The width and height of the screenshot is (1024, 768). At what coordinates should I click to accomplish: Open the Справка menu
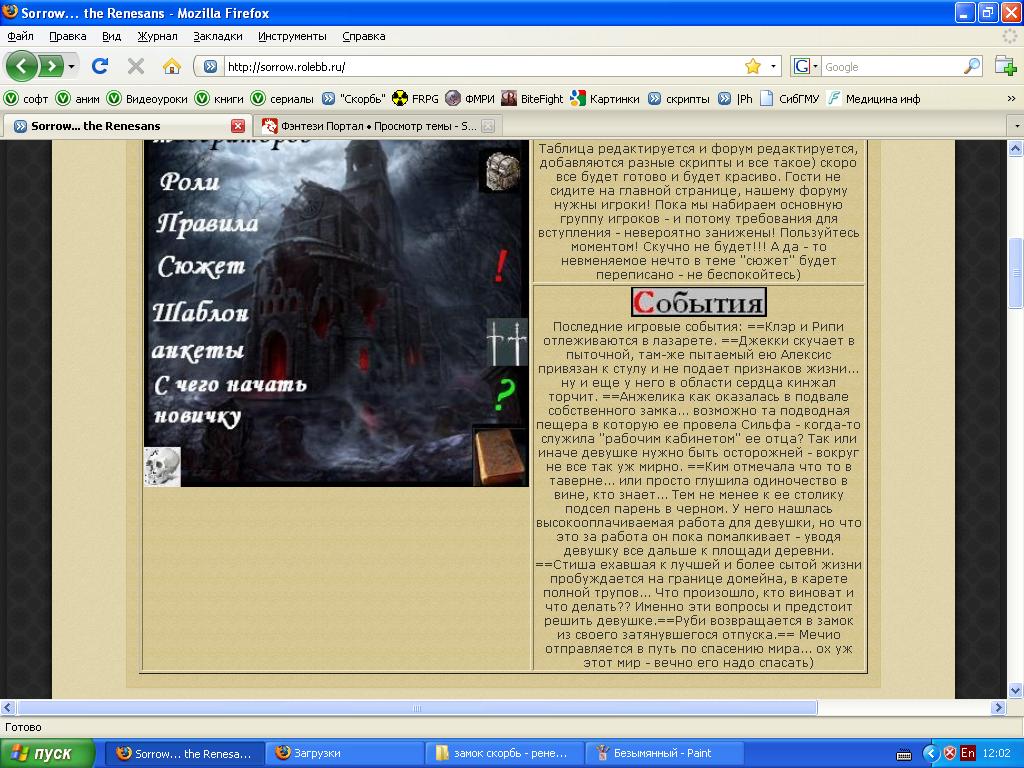click(364, 37)
